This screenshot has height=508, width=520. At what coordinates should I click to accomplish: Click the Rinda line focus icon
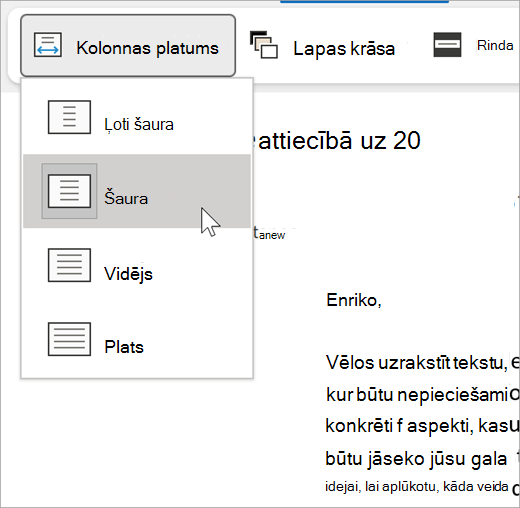(447, 45)
